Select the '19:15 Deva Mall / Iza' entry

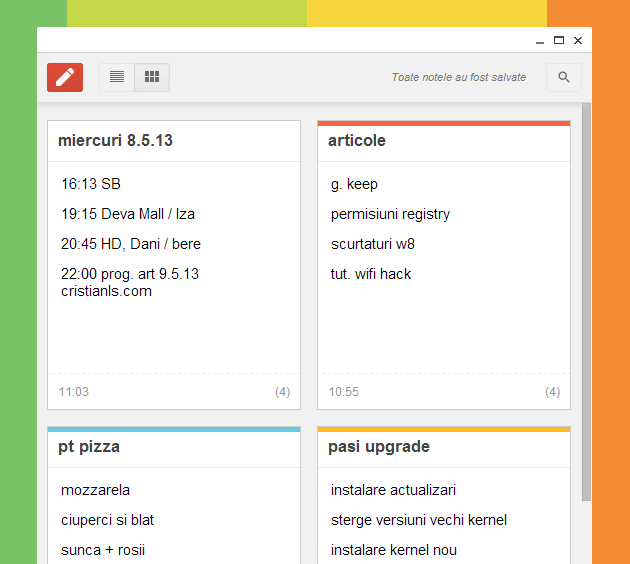point(128,214)
